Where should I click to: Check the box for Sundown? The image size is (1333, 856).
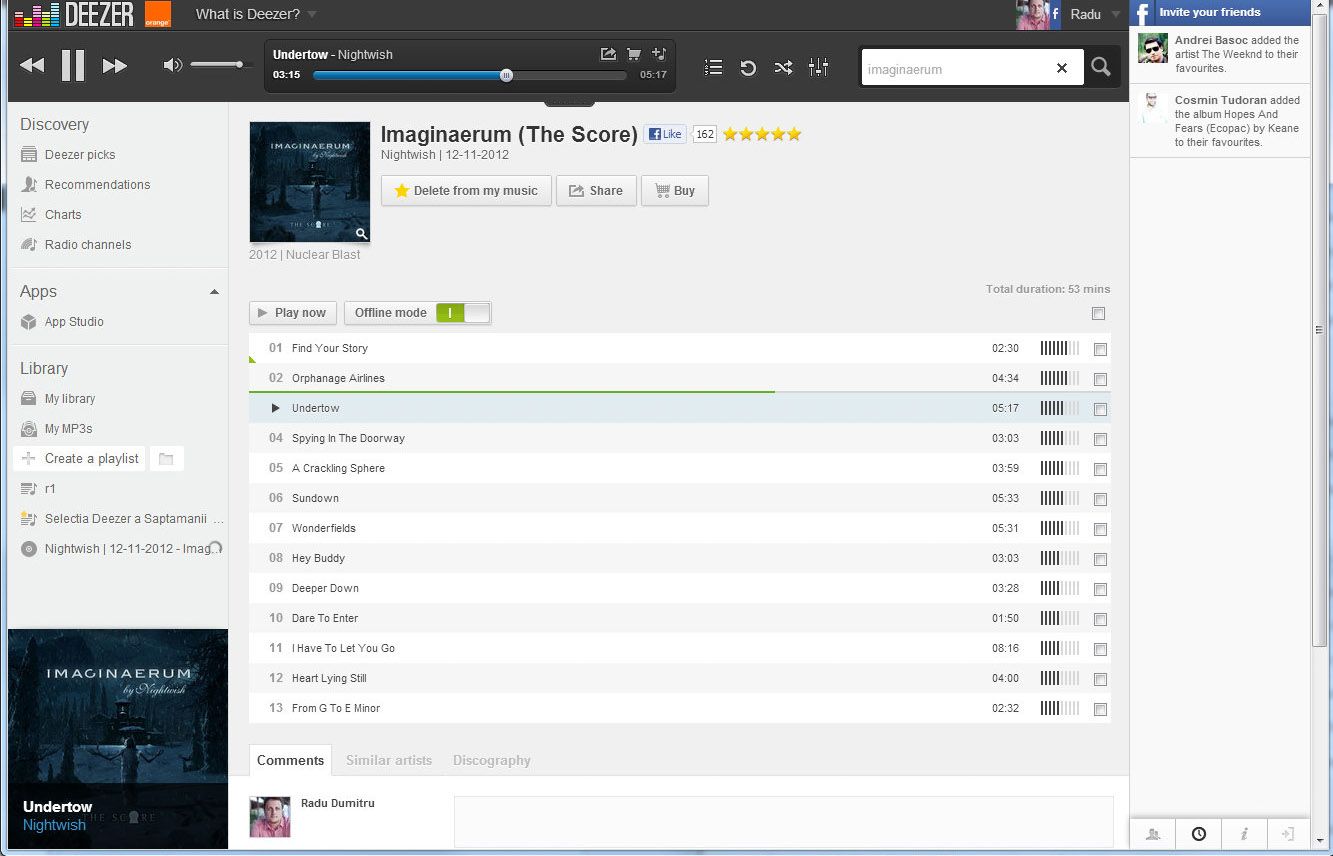pyautogui.click(x=1101, y=500)
